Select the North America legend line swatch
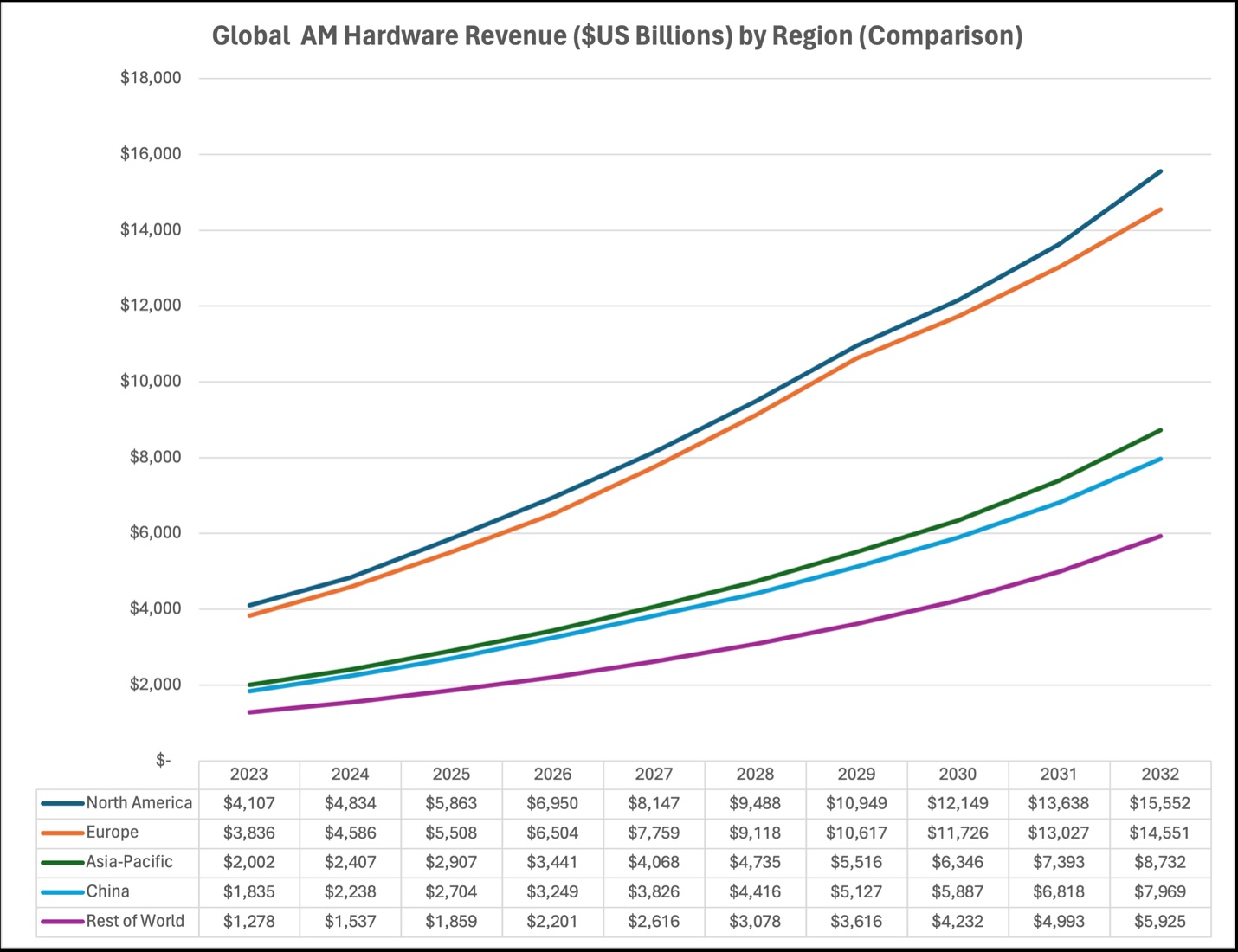Viewport: 1238px width, 952px height. click(x=62, y=803)
